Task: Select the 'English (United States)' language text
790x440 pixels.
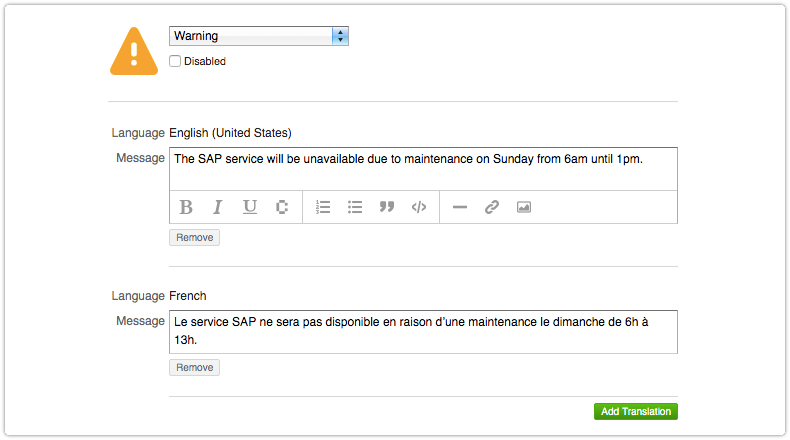Action: click(x=230, y=133)
